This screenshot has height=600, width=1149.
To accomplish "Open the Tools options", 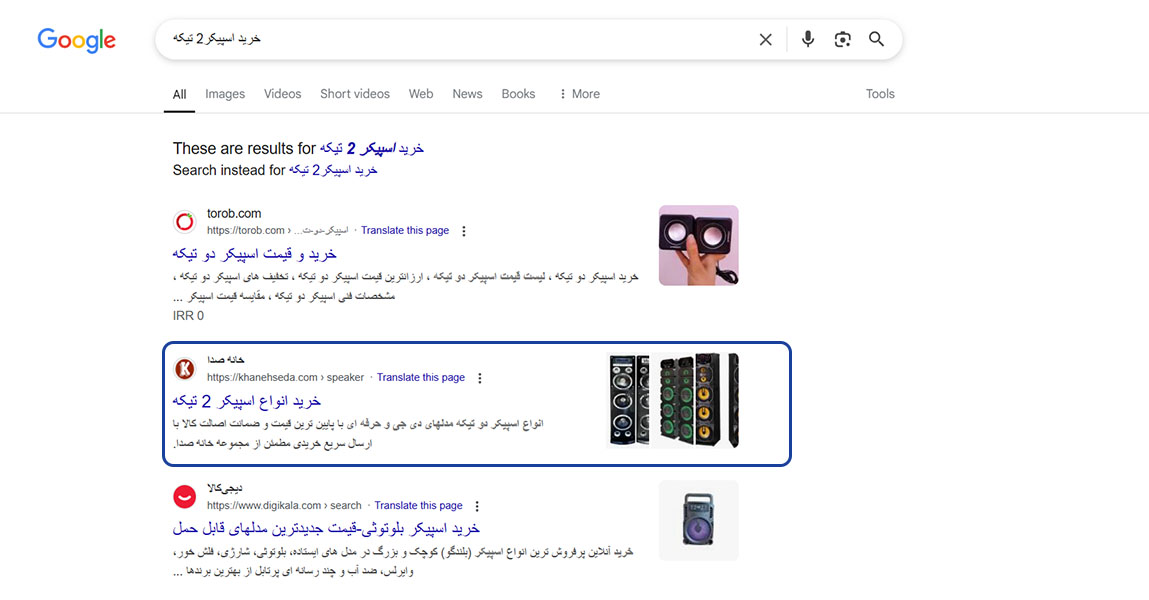I will tap(880, 94).
